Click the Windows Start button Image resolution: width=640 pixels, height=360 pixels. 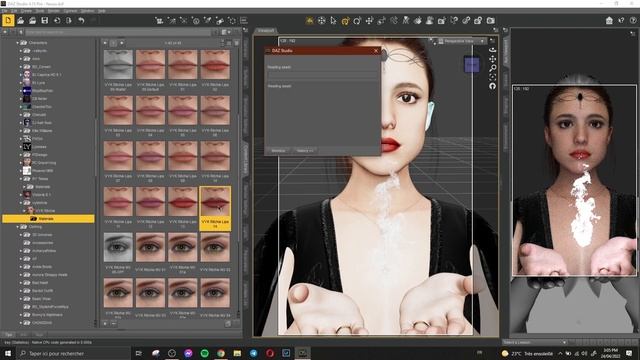click(x=8, y=353)
